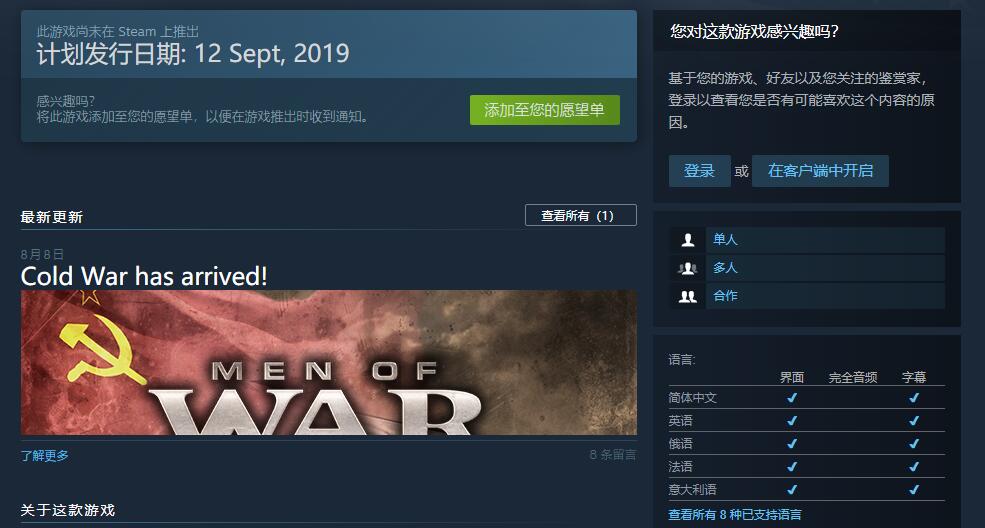Click the interface checkmark for 简体中文
The image size is (985, 528).
(x=792, y=397)
